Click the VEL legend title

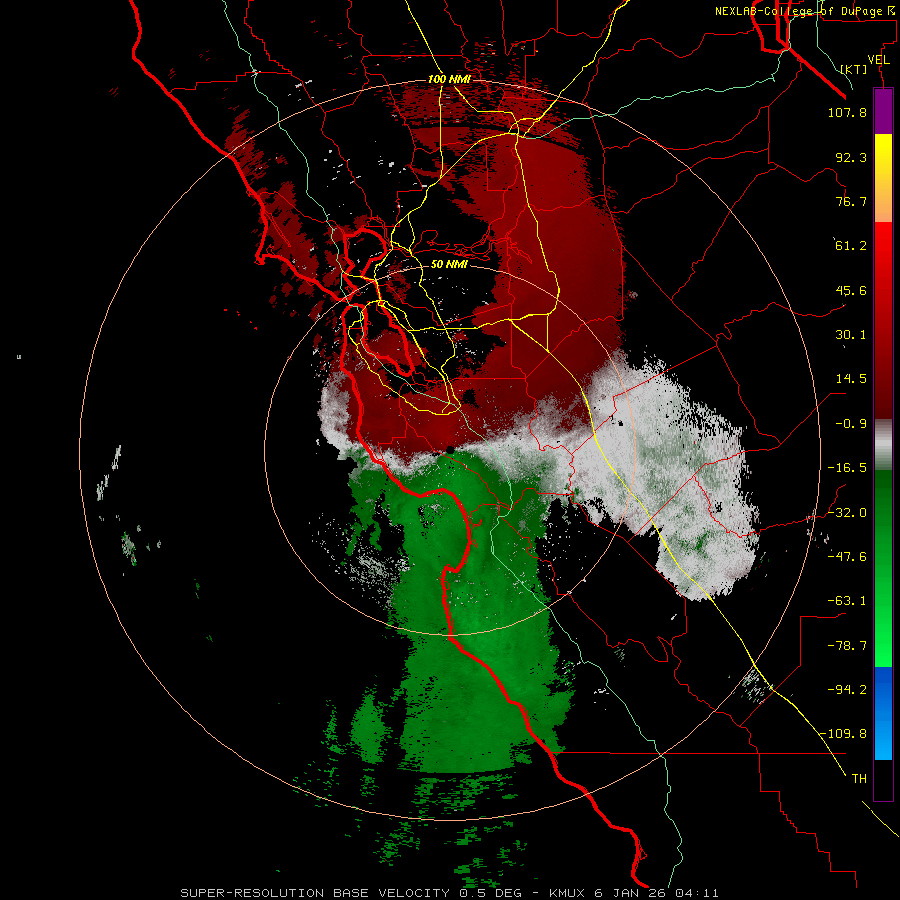879,60
